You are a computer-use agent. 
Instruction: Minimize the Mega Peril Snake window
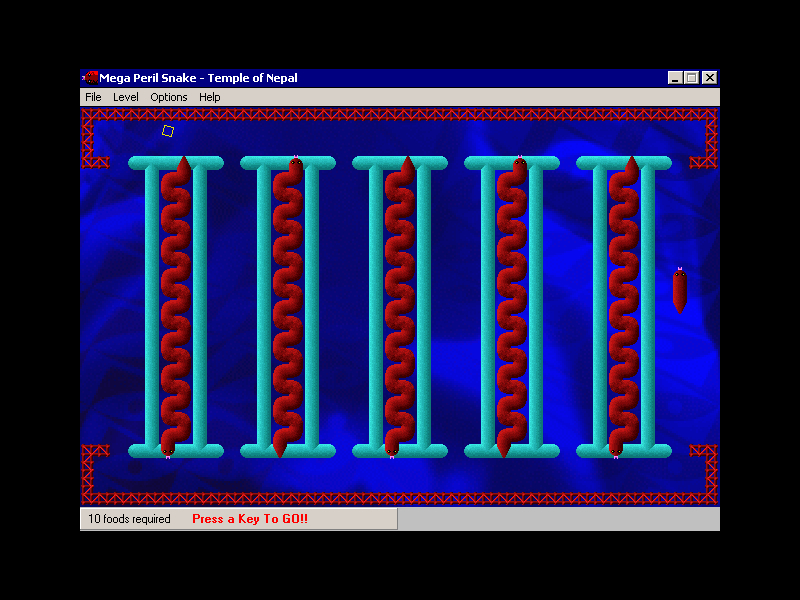675,78
